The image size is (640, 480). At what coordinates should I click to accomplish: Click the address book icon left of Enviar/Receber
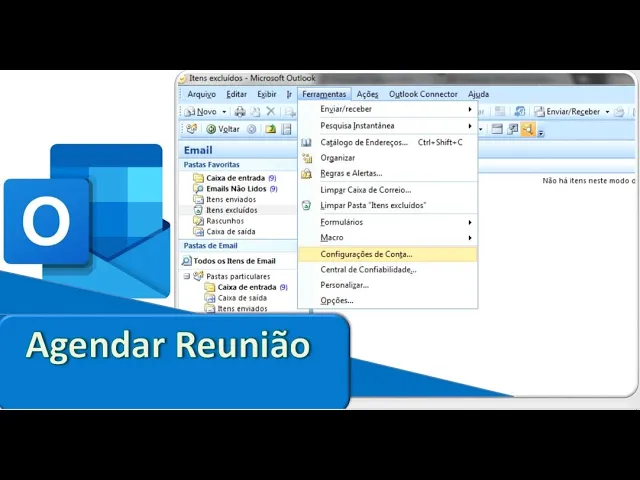tap(520, 111)
